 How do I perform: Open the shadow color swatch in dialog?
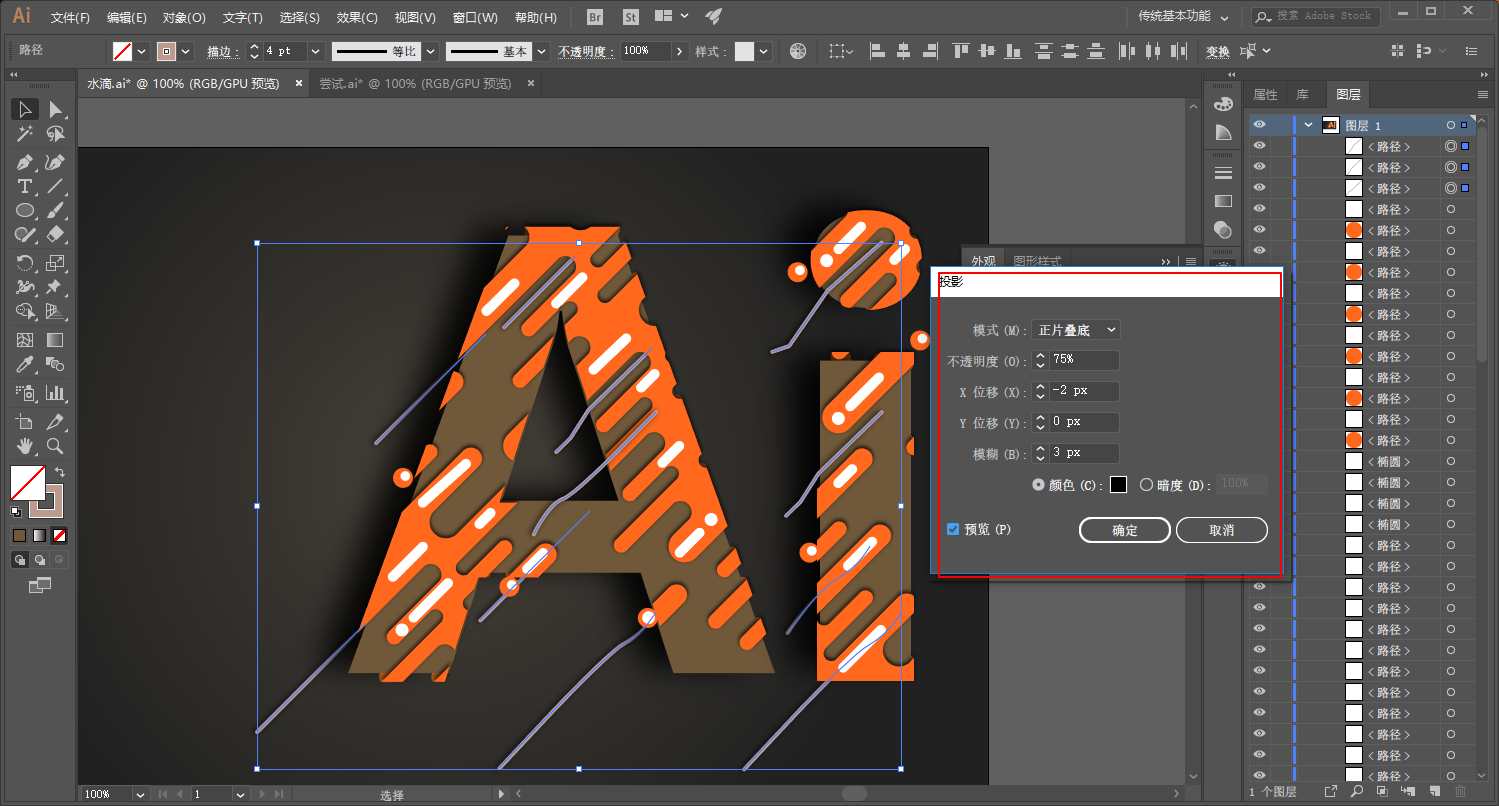pos(1118,485)
